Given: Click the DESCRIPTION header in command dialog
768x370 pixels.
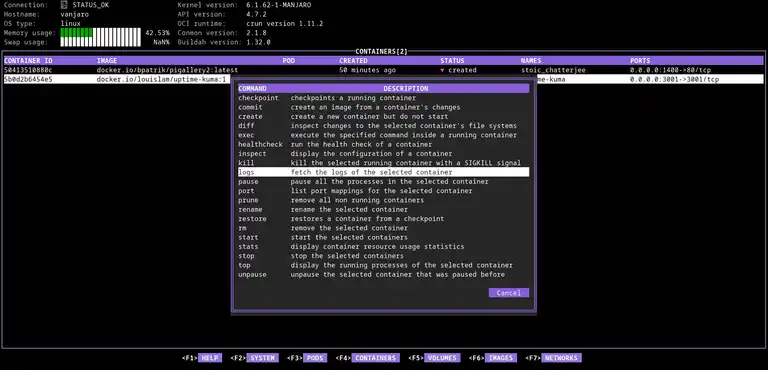Looking at the screenshot, I should 406,89.
